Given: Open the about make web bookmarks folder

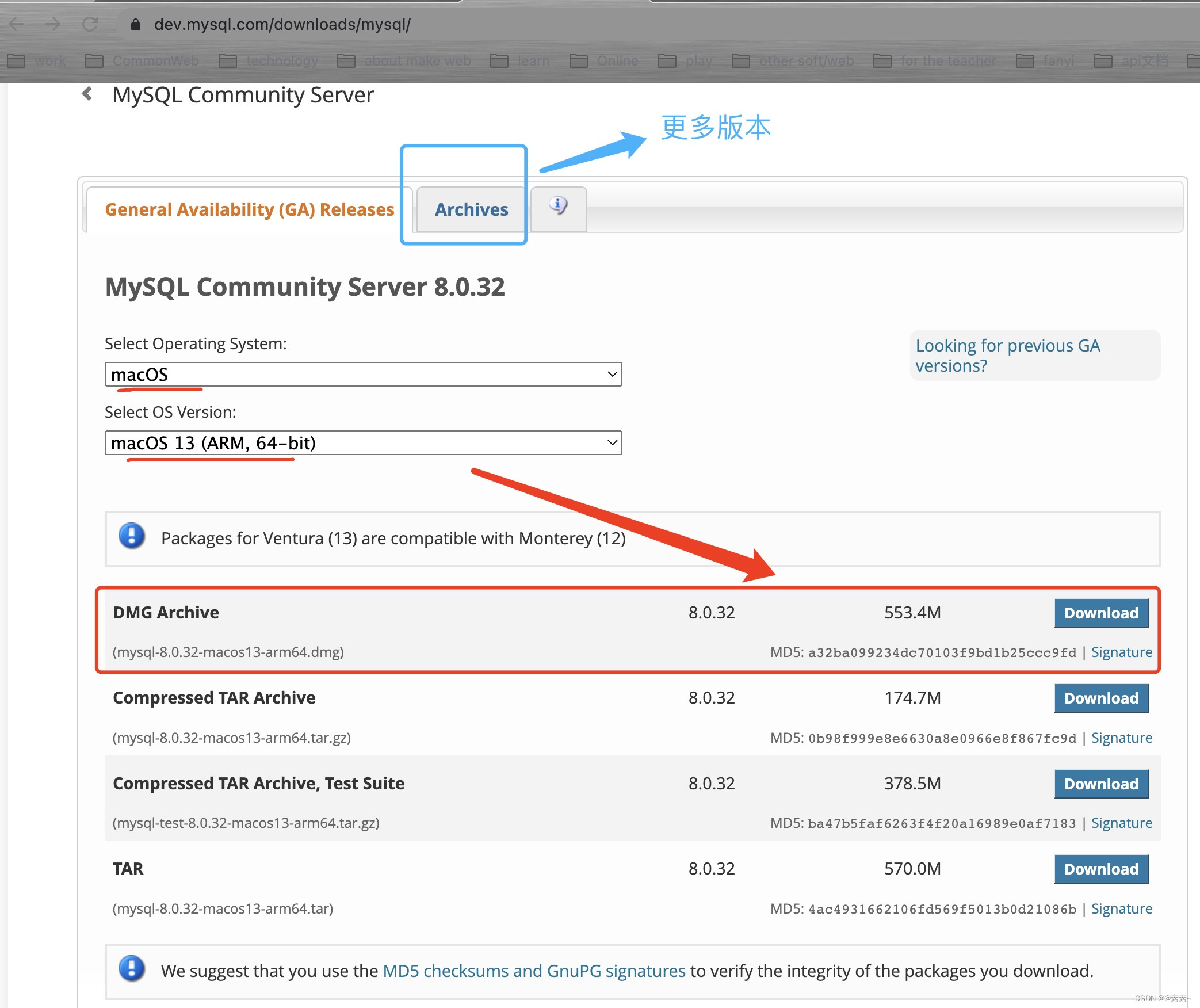Looking at the screenshot, I should (x=404, y=60).
